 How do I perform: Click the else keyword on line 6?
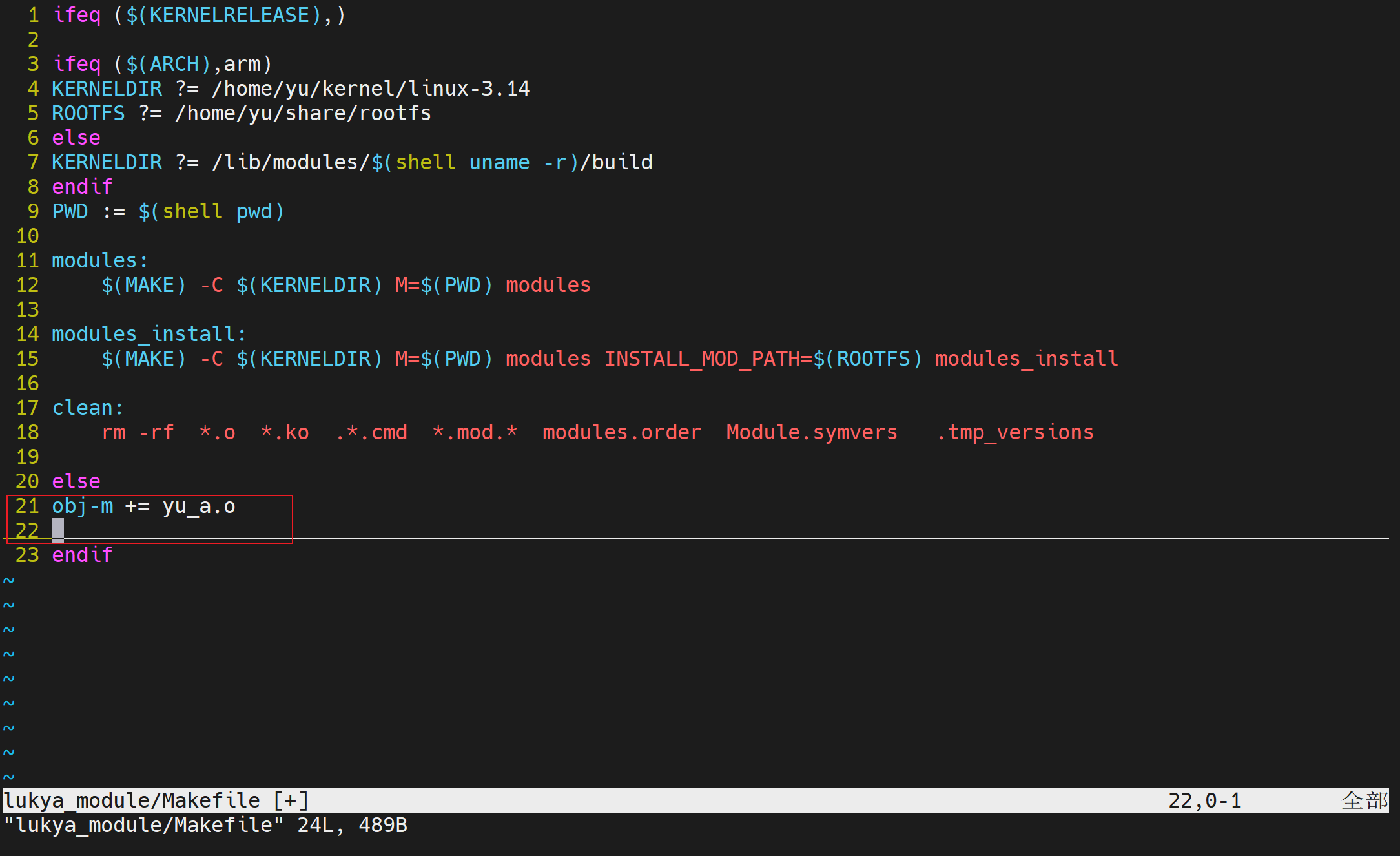tap(76, 138)
